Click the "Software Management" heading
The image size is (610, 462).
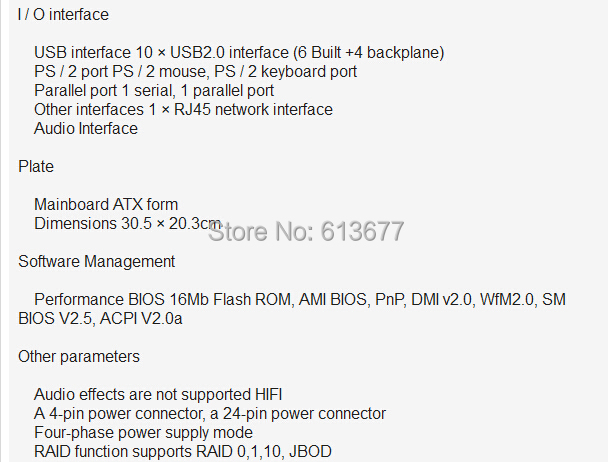pos(97,262)
